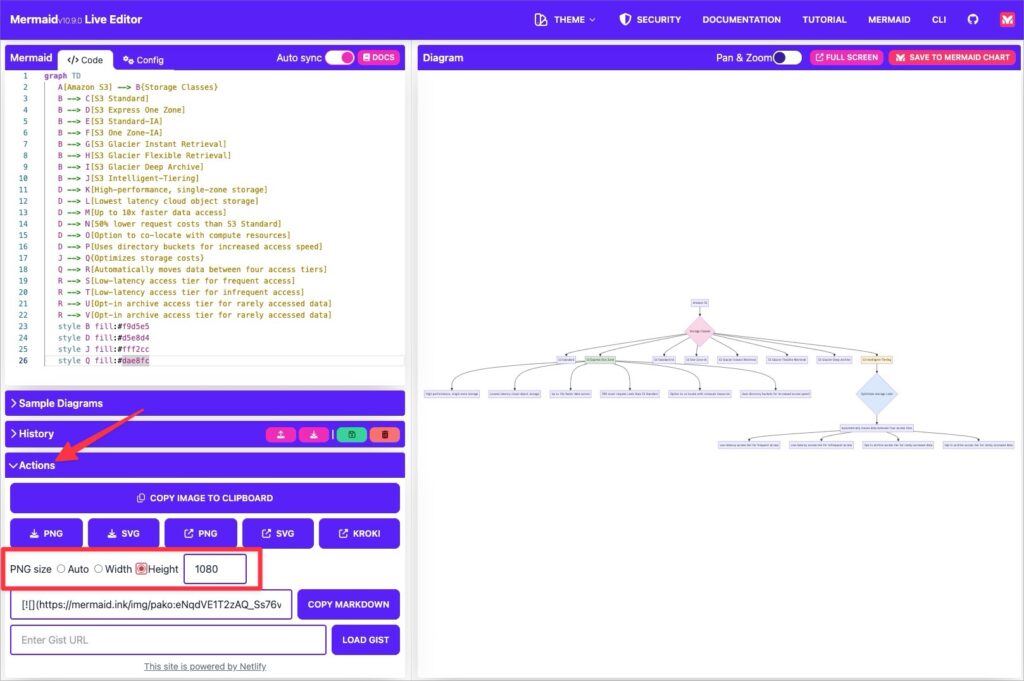Viewport: 1024px width, 681px height.
Task: Open SVG in a new tab
Action: point(278,533)
